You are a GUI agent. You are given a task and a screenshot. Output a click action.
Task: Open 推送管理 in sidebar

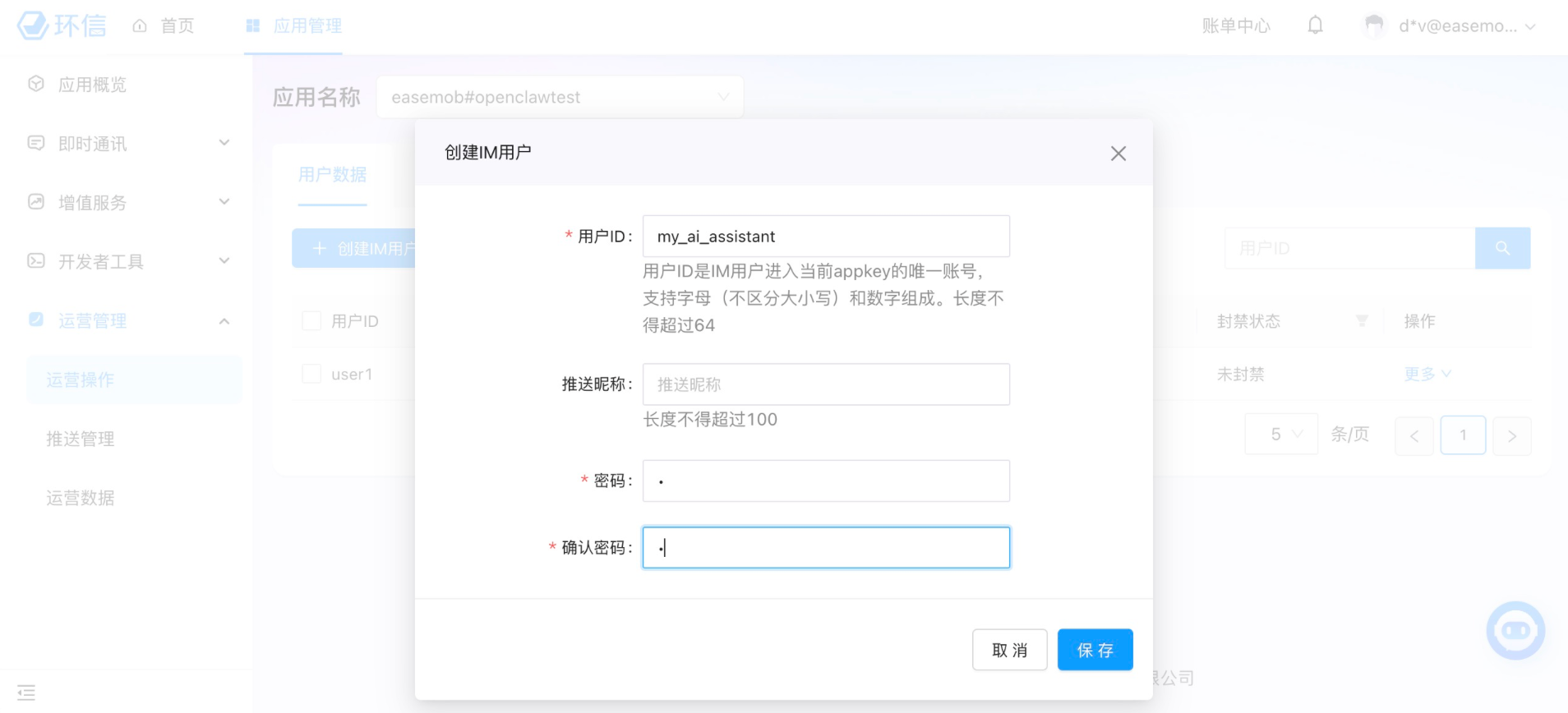tap(81, 439)
